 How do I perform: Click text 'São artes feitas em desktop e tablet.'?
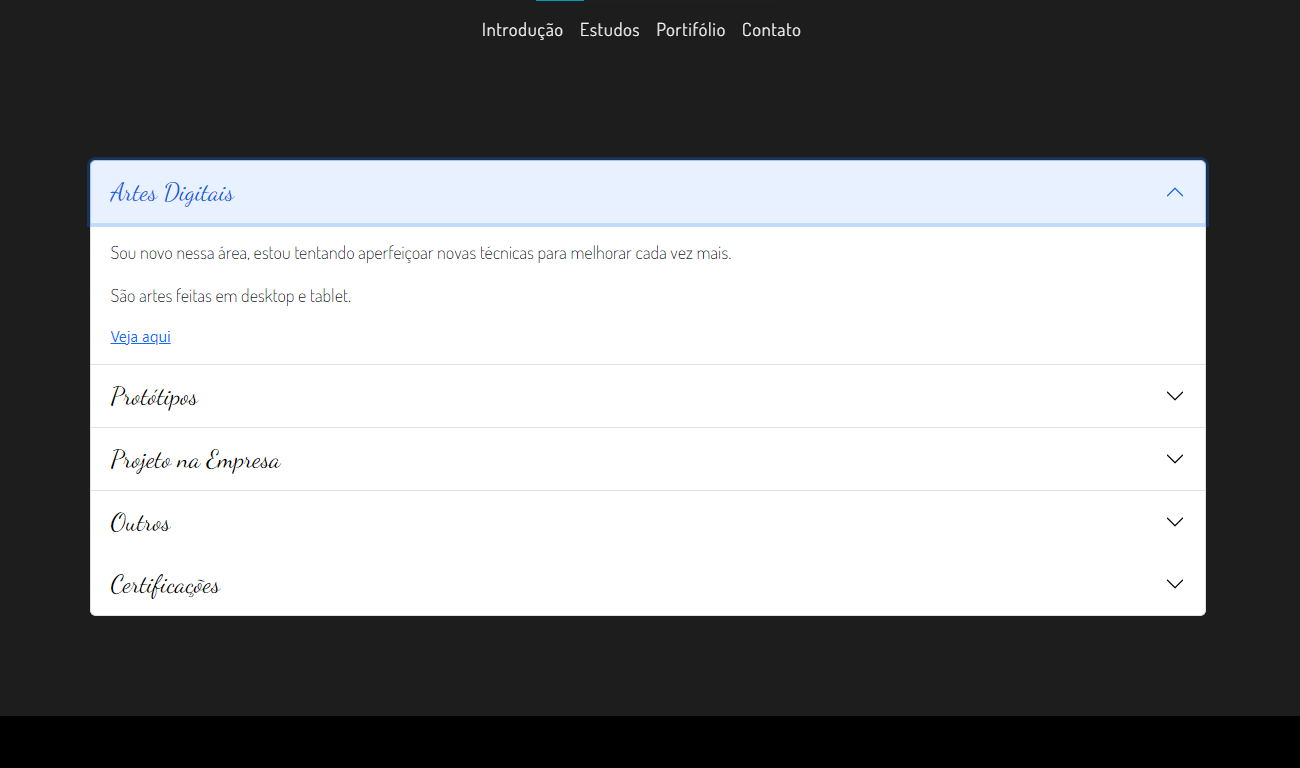231,296
